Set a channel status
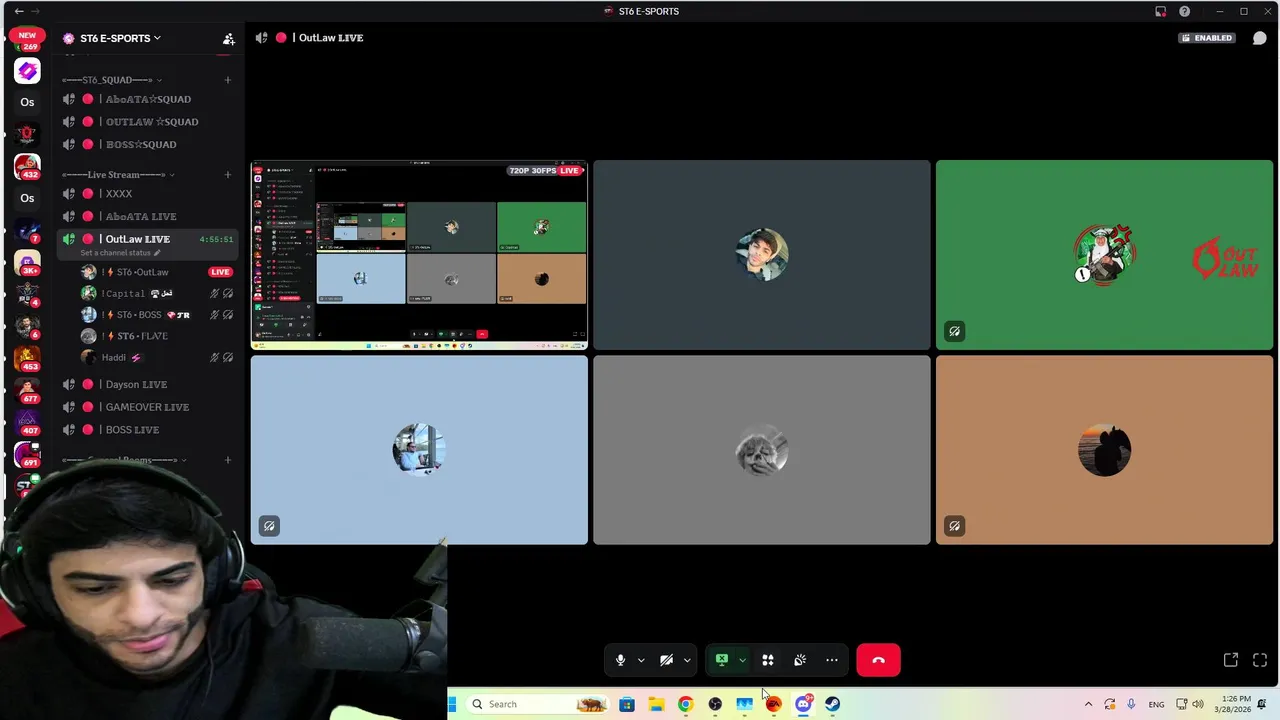The height and width of the screenshot is (720, 1280). pos(120,253)
